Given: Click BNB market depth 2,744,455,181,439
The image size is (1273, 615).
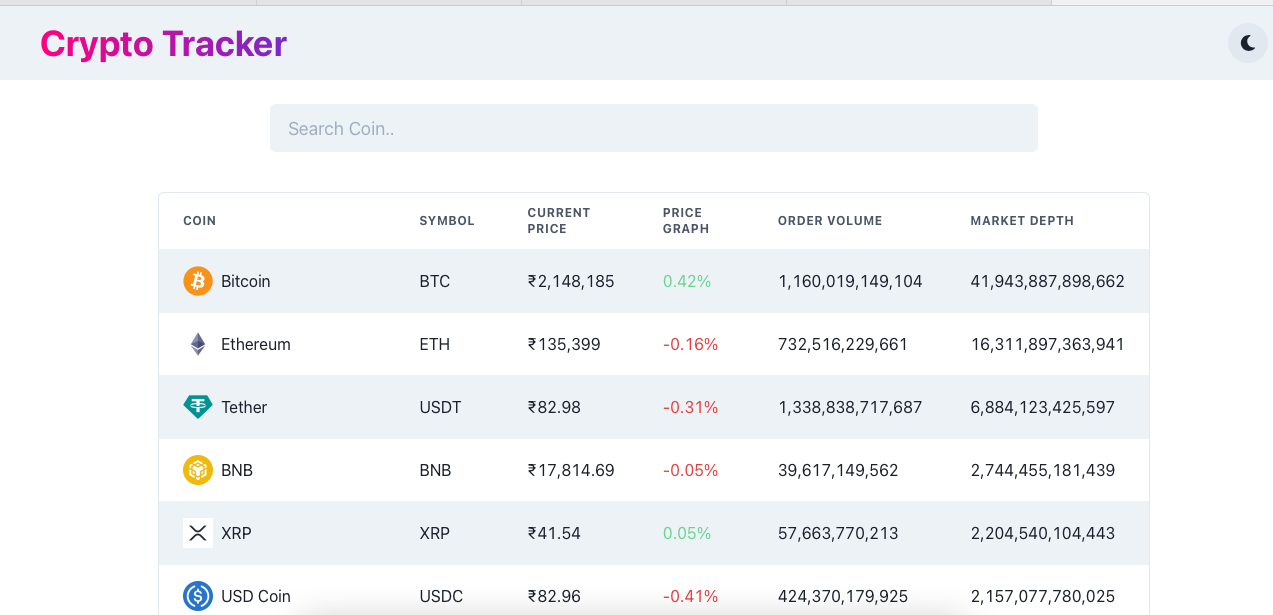Looking at the screenshot, I should [x=1042, y=470].
